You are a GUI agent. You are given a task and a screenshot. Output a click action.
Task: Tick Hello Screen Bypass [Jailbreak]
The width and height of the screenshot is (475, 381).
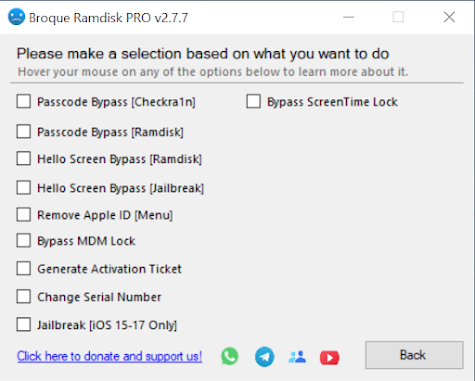point(24,188)
